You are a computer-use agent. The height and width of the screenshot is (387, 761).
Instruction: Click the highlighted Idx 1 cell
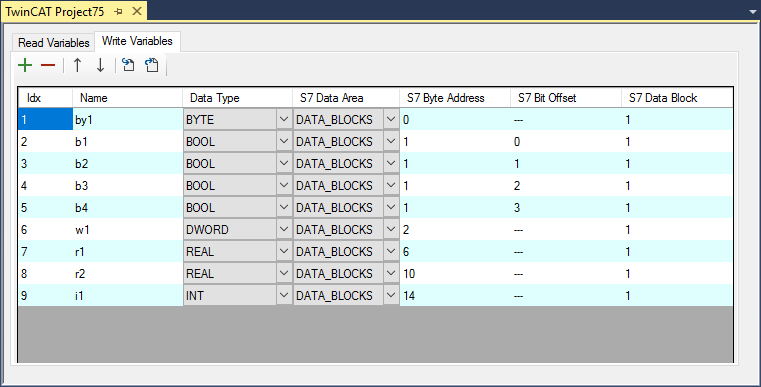tap(45, 119)
